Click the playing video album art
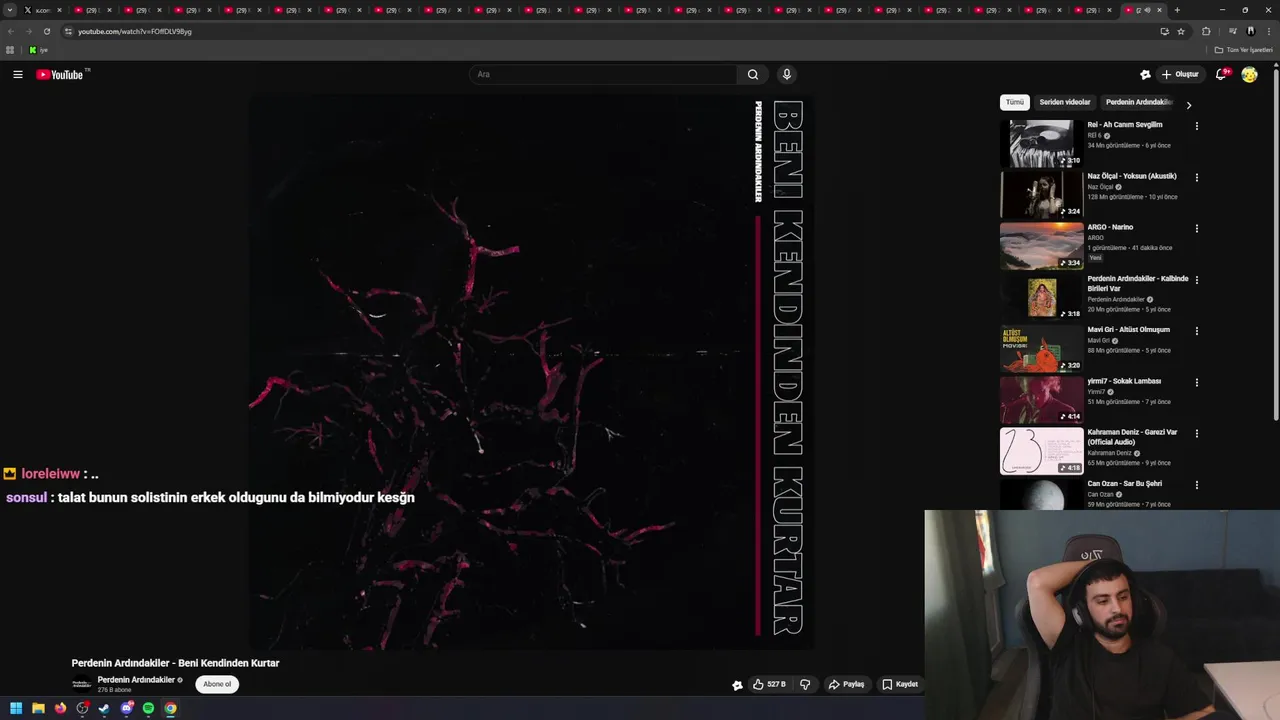Image resolution: width=1280 pixels, height=720 pixels. click(530, 372)
